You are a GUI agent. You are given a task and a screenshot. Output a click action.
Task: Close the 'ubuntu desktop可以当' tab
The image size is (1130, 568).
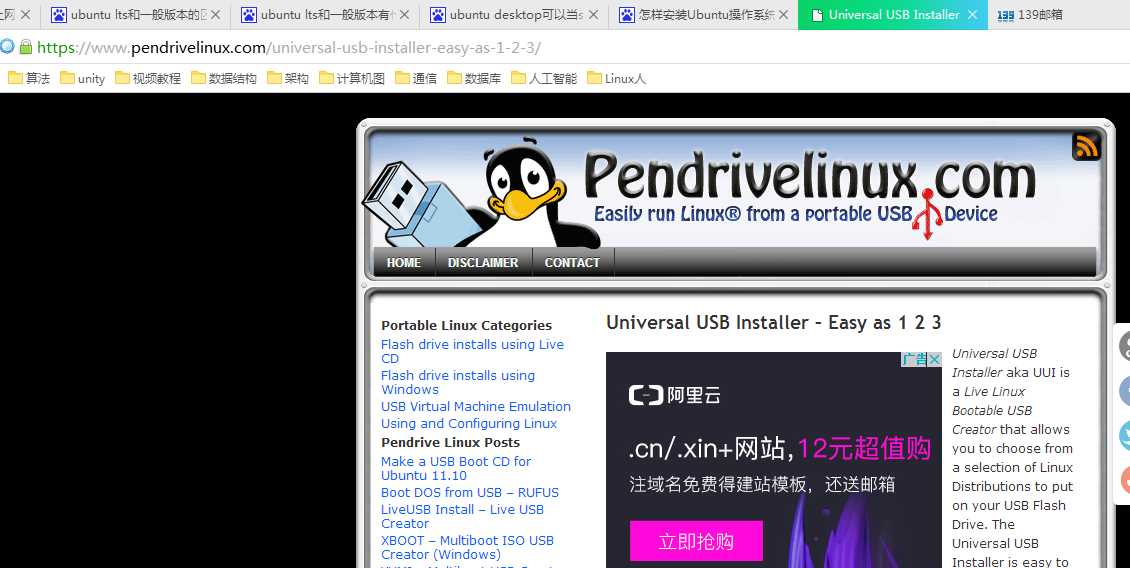pyautogui.click(x=593, y=14)
